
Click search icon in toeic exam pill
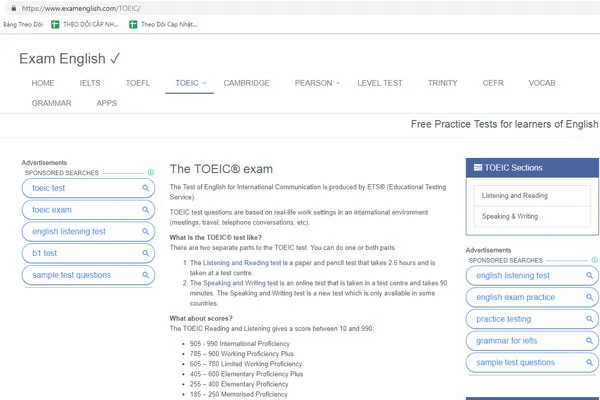pos(145,210)
